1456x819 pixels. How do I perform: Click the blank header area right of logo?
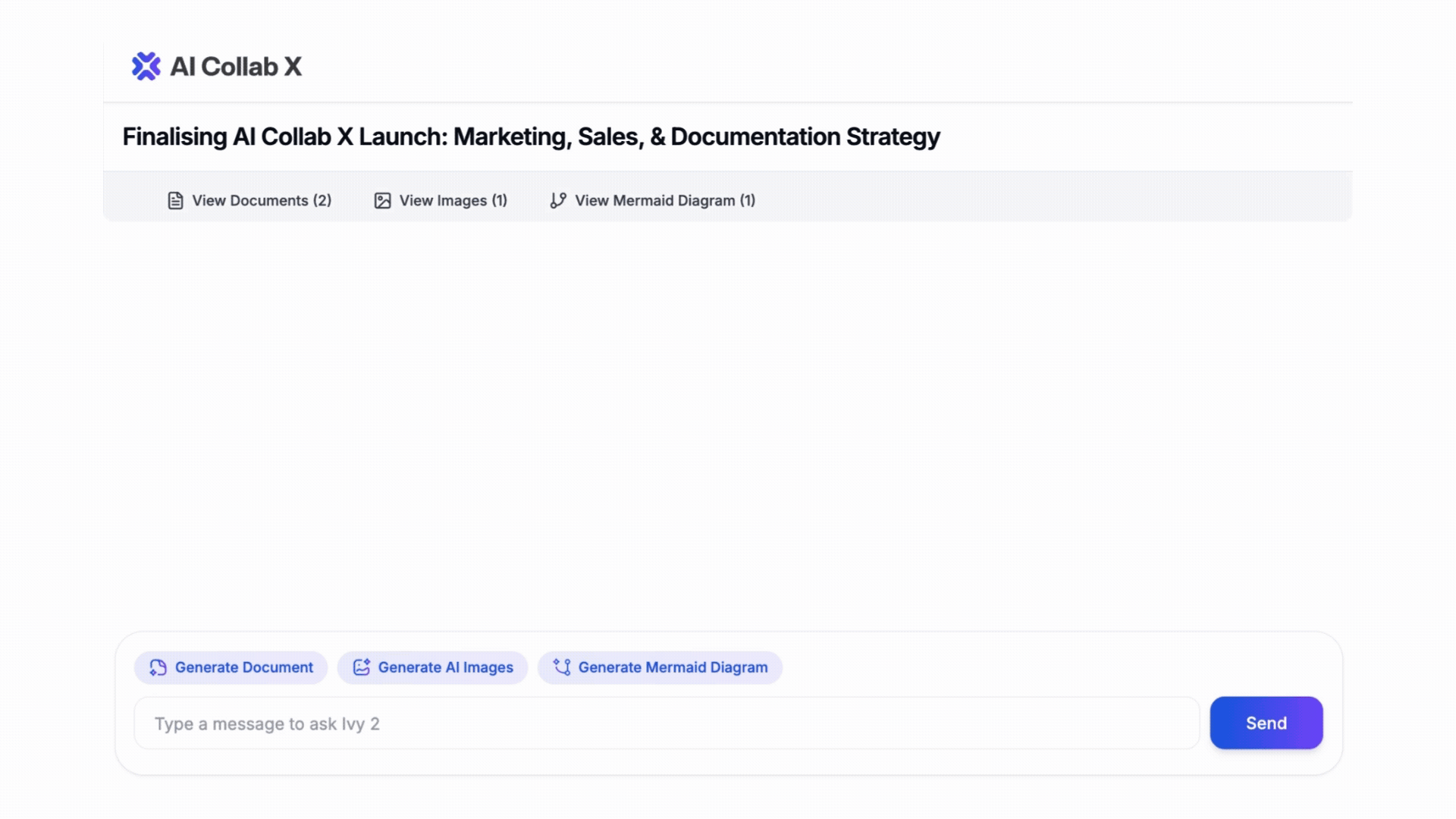pos(834,68)
